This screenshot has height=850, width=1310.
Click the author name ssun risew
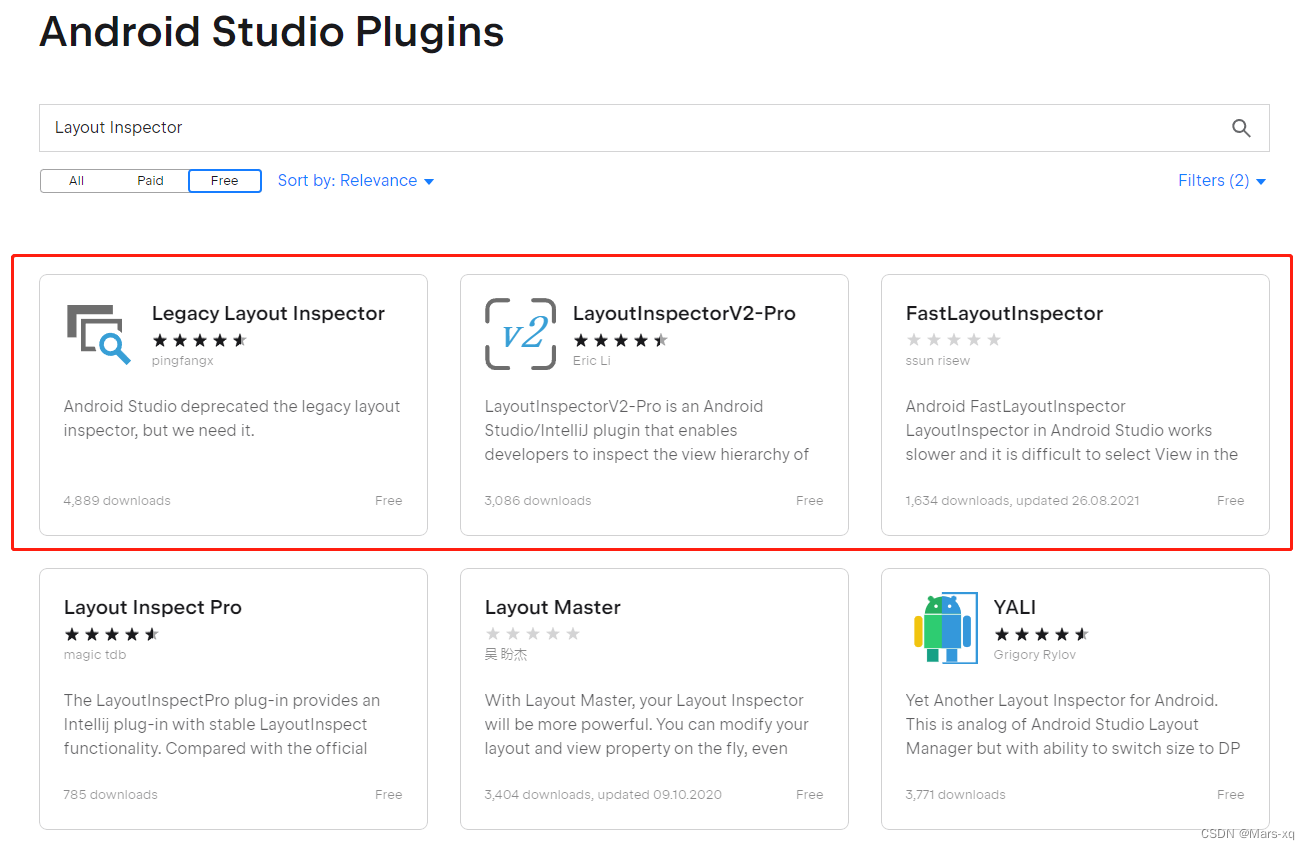pos(938,361)
